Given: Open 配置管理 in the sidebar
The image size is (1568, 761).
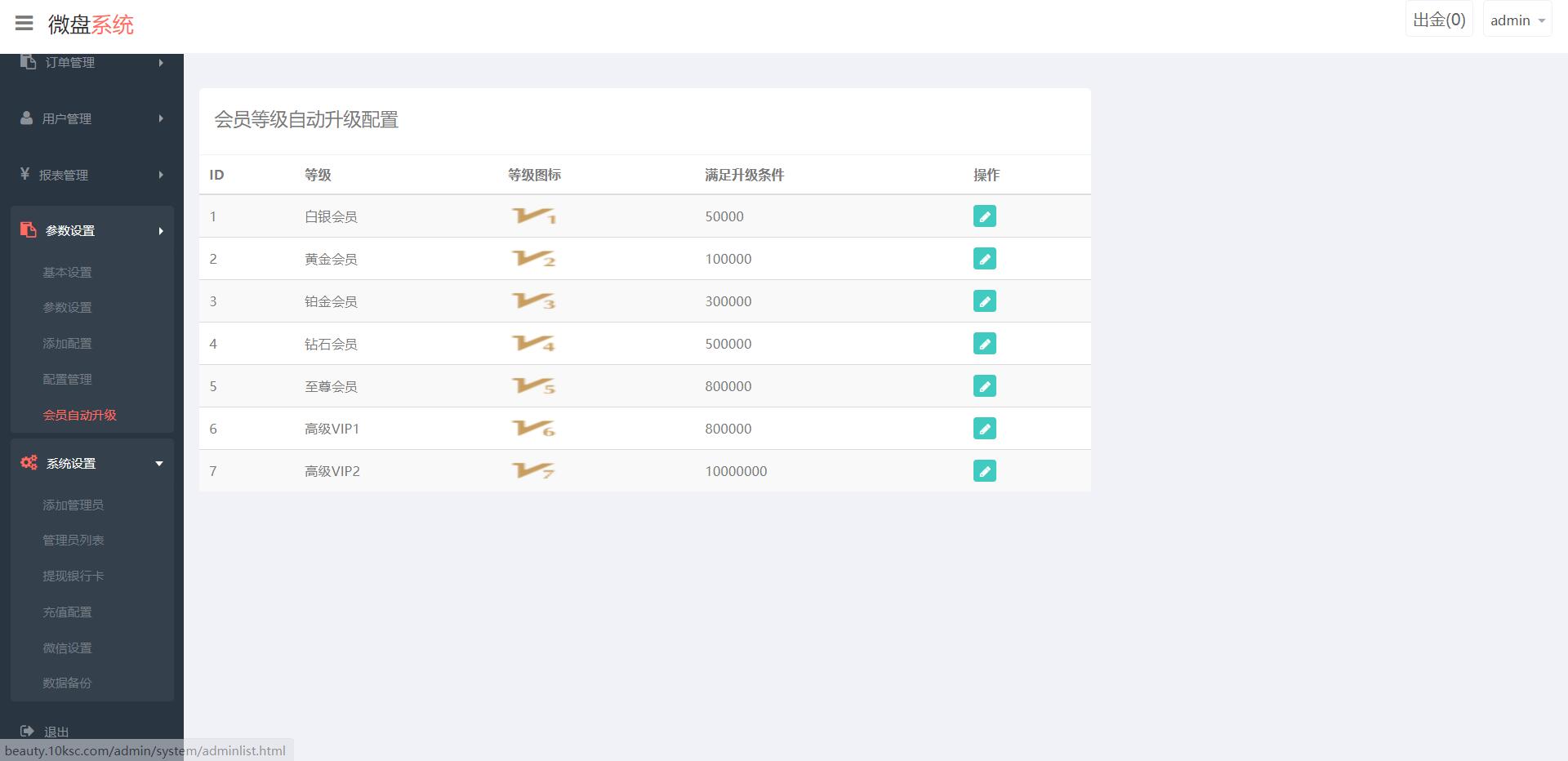Looking at the screenshot, I should 67,380.
